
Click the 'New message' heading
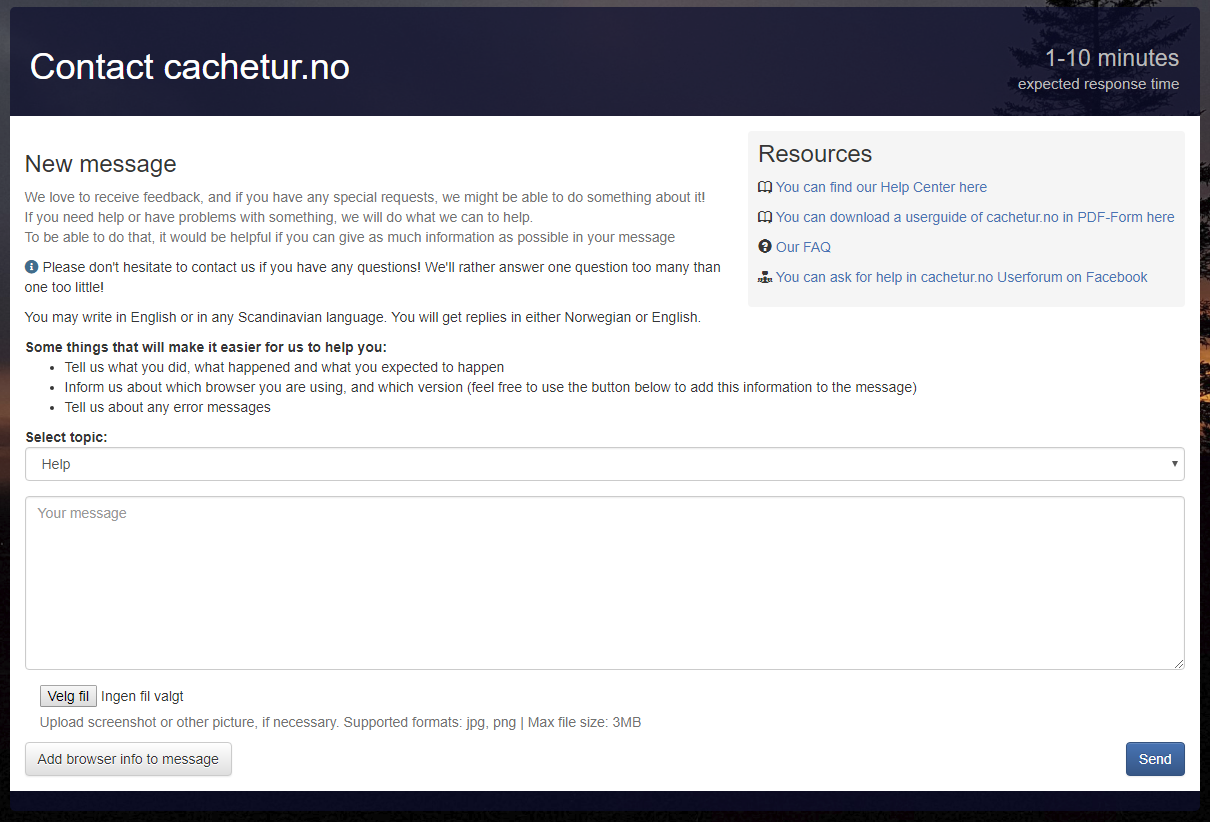pos(100,164)
